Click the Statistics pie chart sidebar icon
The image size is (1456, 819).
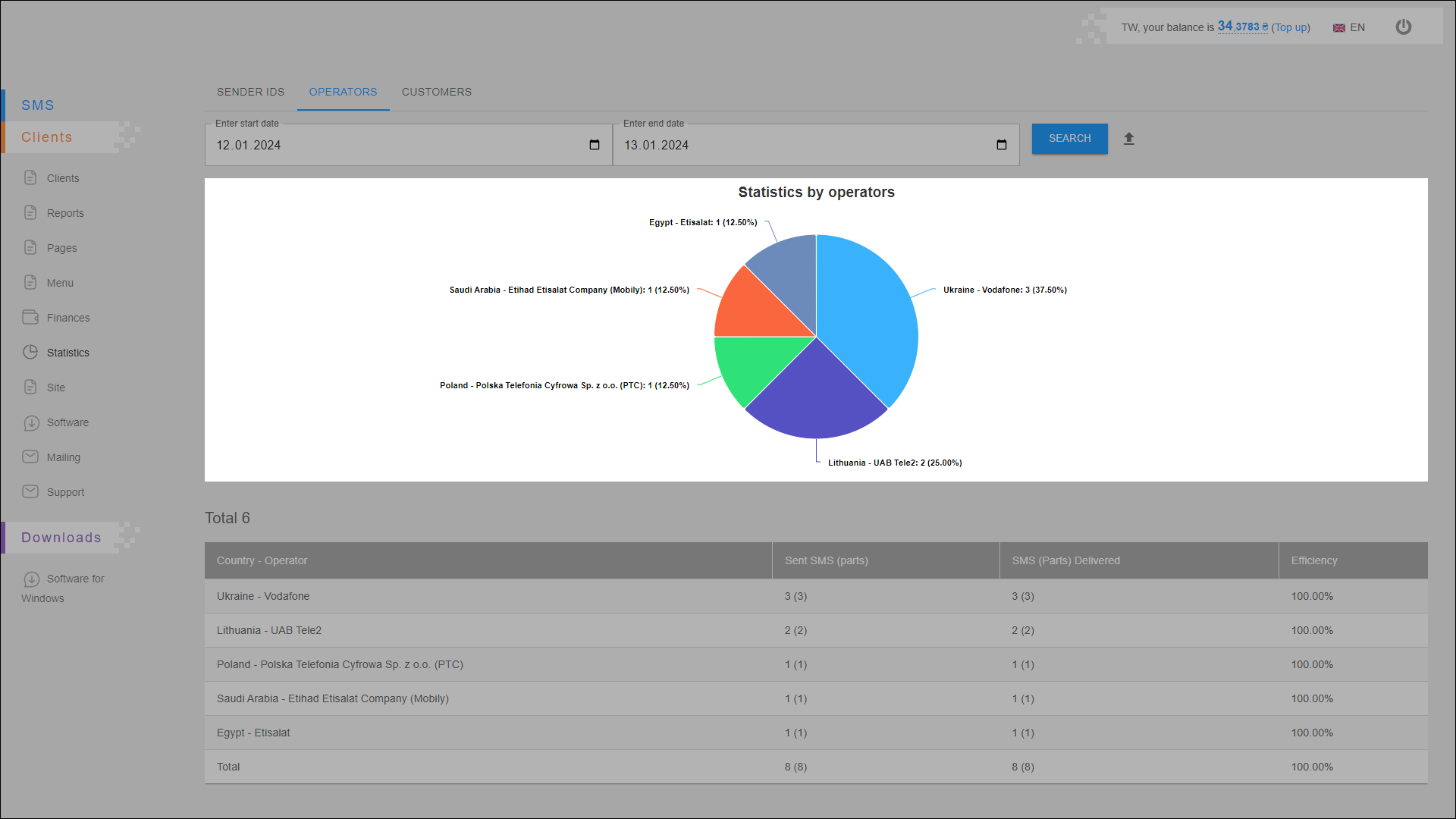pos(30,352)
